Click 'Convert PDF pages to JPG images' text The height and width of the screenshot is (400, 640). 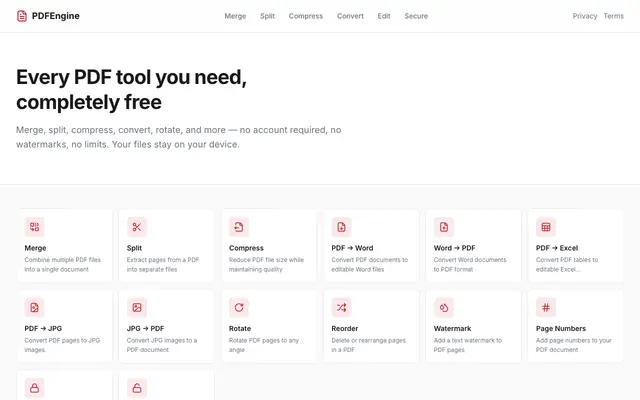62,345
